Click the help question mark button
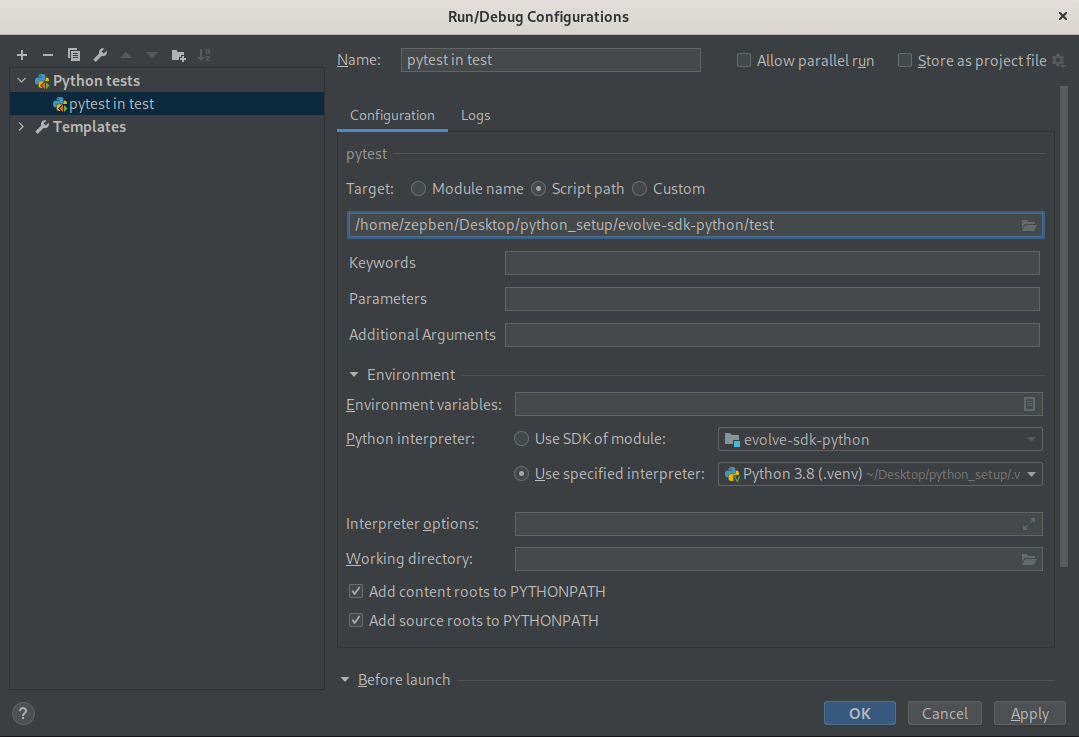Screen dimensions: 1079x737 click(22, 713)
